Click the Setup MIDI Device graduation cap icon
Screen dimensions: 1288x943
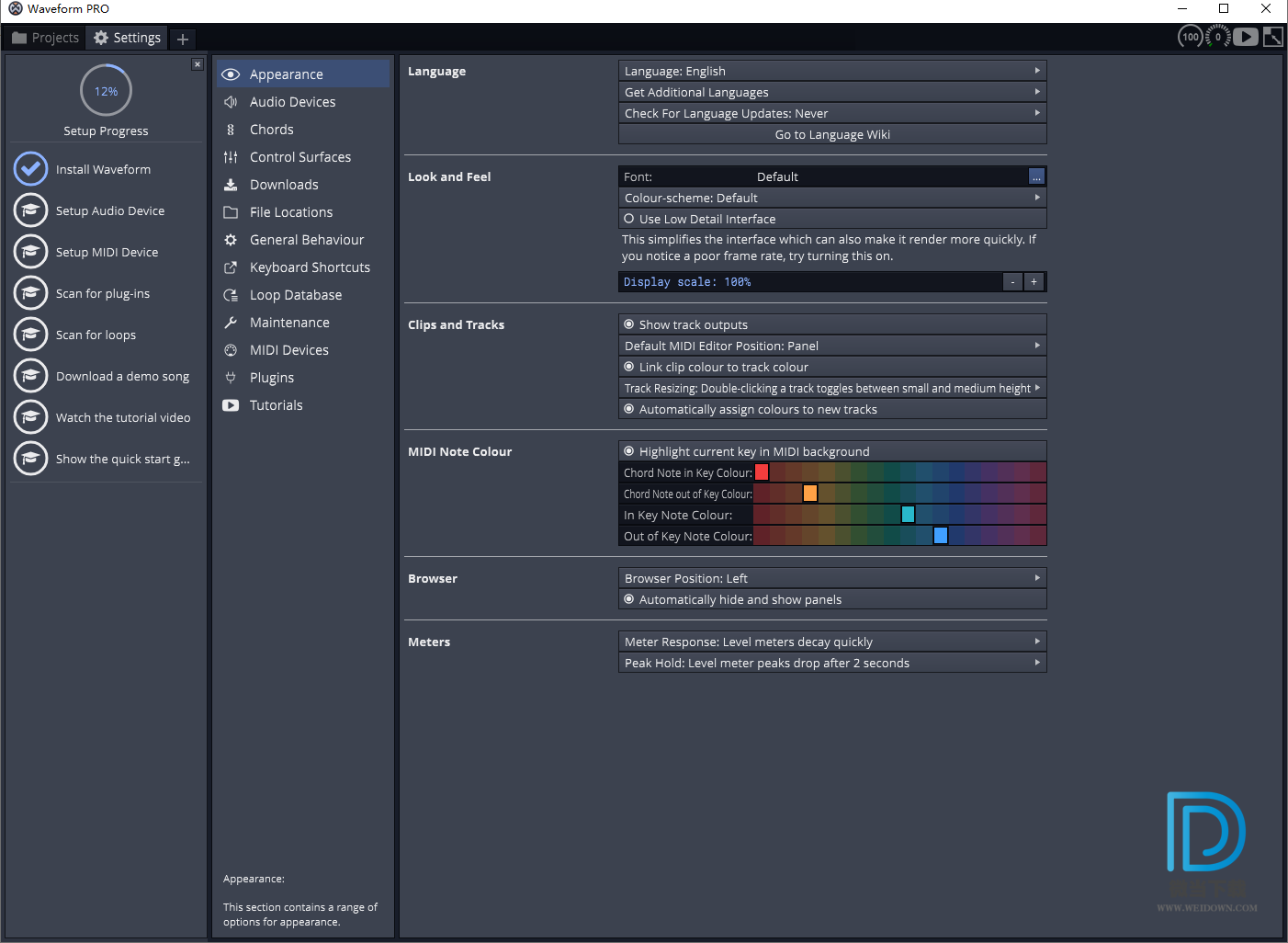pos(30,252)
